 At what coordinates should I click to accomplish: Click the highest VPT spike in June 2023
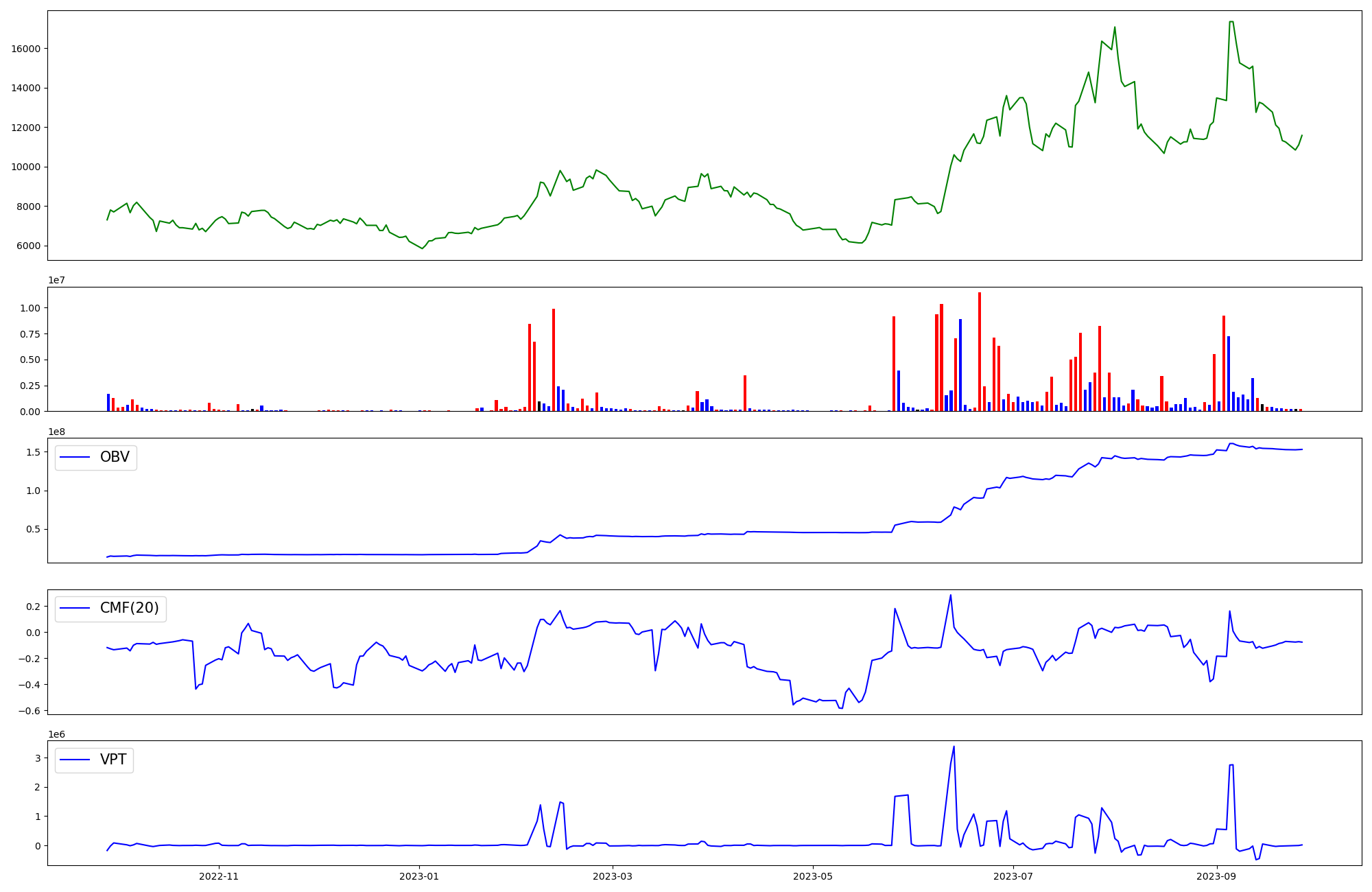954,747
